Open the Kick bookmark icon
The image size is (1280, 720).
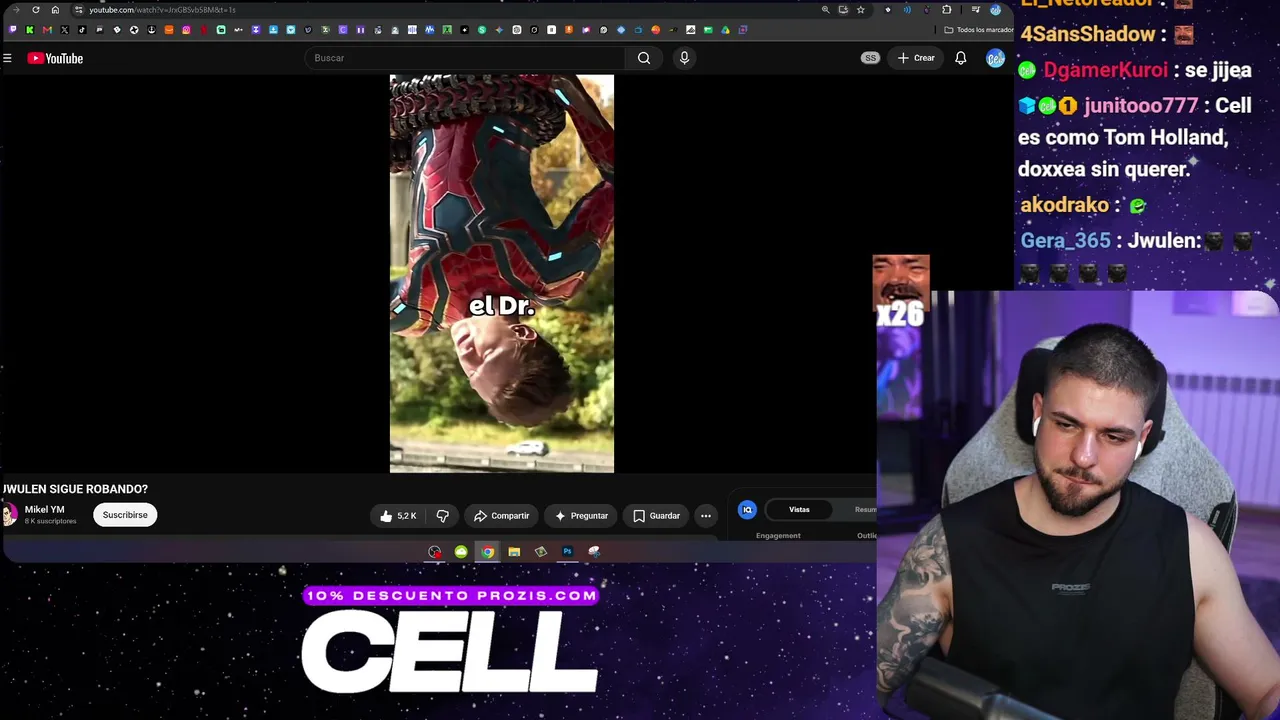[x=29, y=30]
